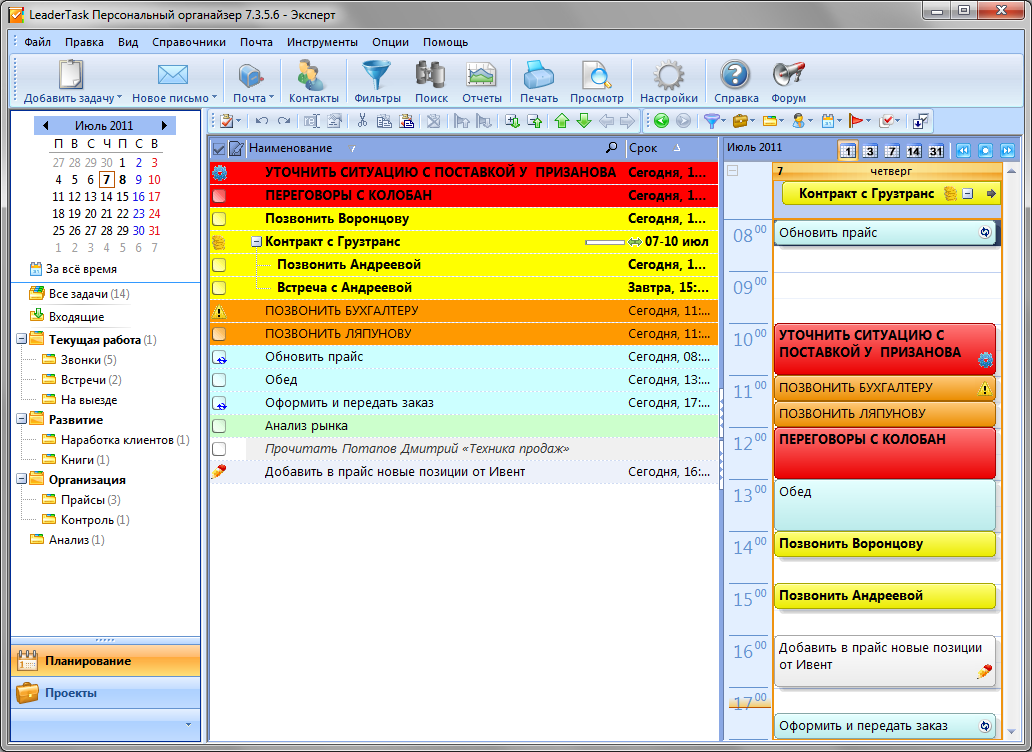Click the redo arrow in task toolbar
The width and height of the screenshot is (1032, 752).
click(284, 121)
